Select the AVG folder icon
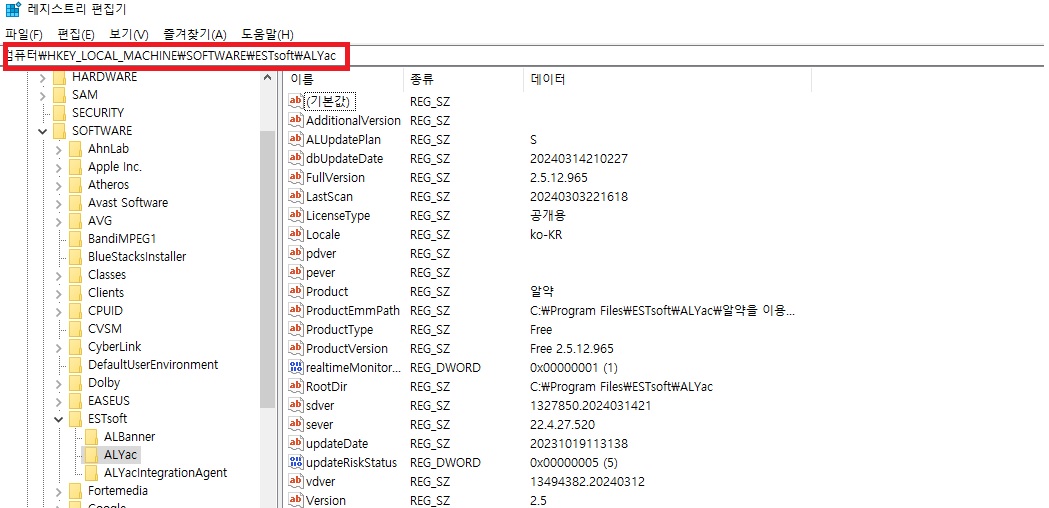The width and height of the screenshot is (1049, 508). [75, 221]
